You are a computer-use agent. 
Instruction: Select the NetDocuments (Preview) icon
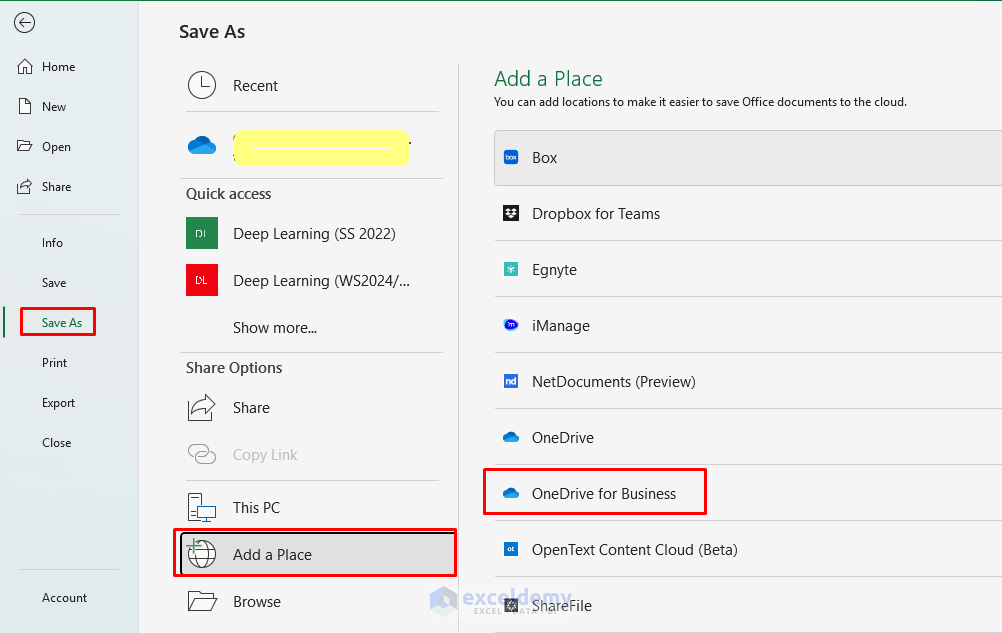[511, 382]
